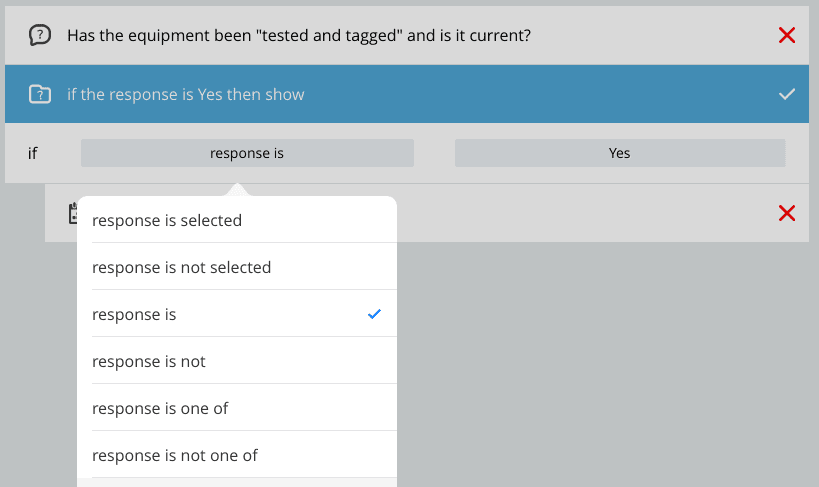Viewport: 819px width, 487px height.
Task: Delete the "tested and tagged" question with red X
Action: point(787,35)
